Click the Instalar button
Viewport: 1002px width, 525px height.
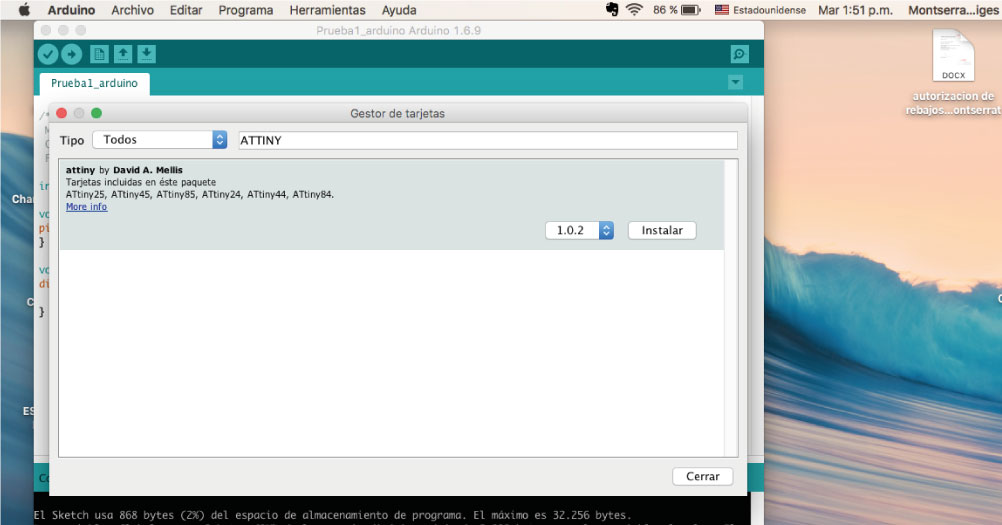click(x=662, y=231)
